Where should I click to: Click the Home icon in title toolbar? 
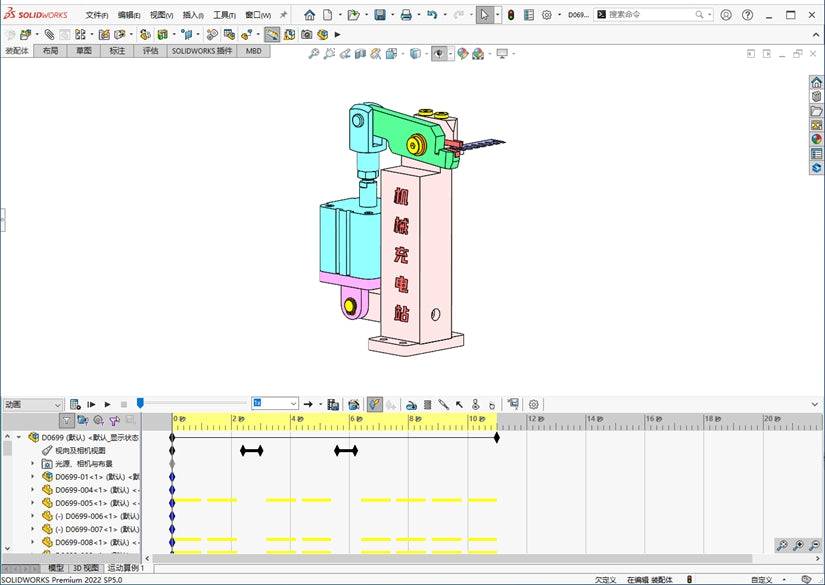coord(310,15)
